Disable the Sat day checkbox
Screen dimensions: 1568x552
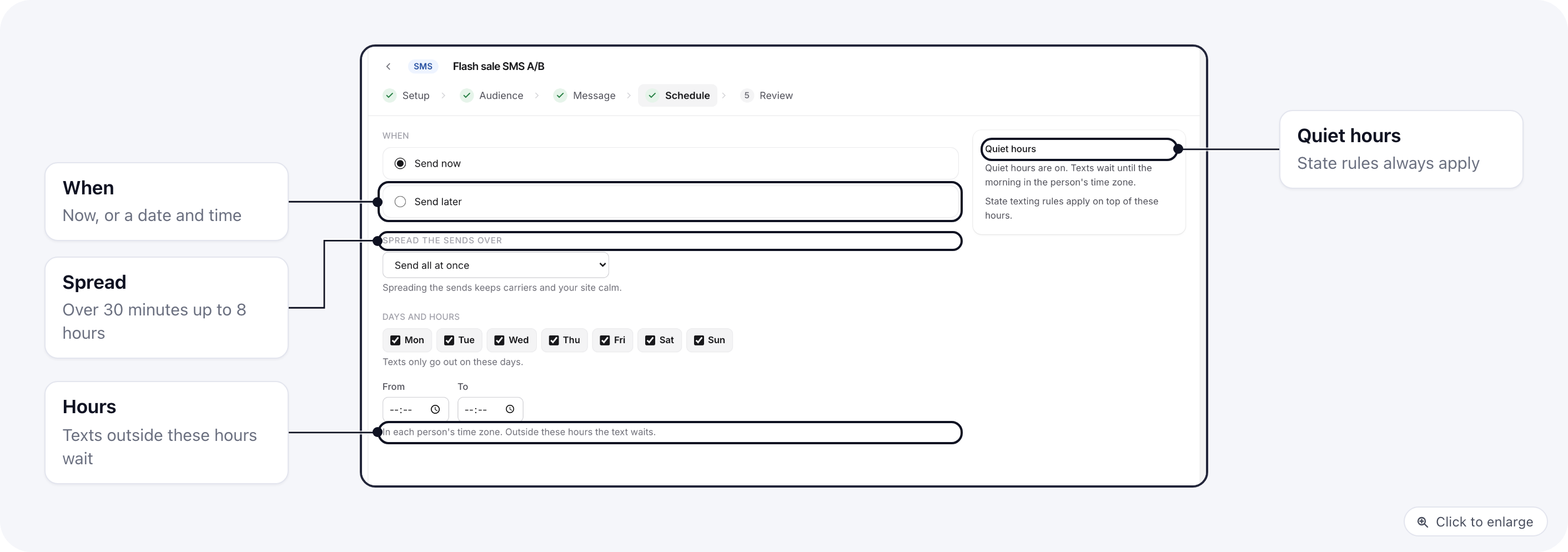(x=650, y=340)
